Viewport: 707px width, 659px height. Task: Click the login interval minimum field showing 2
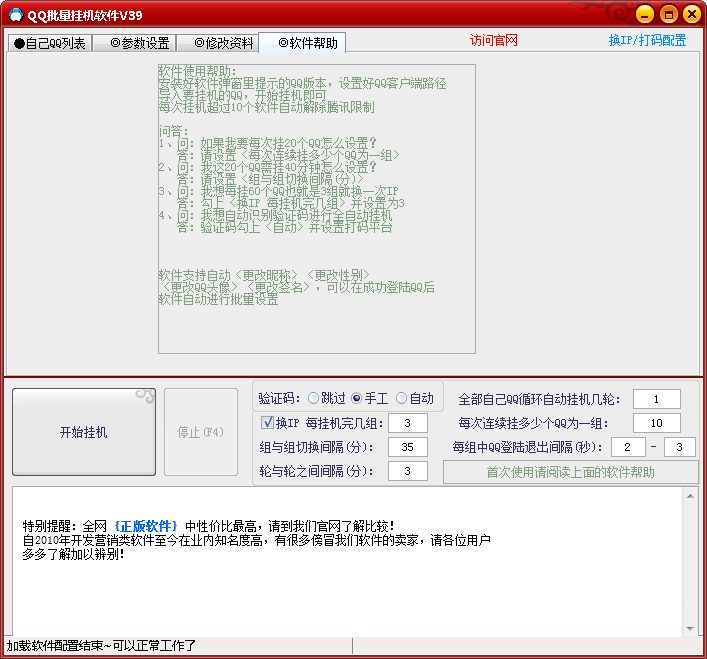click(628, 447)
